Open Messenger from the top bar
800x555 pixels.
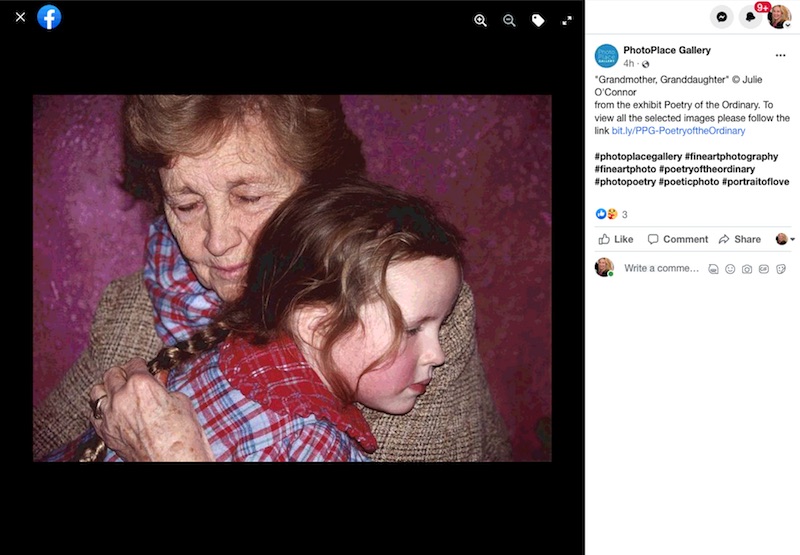(x=721, y=17)
